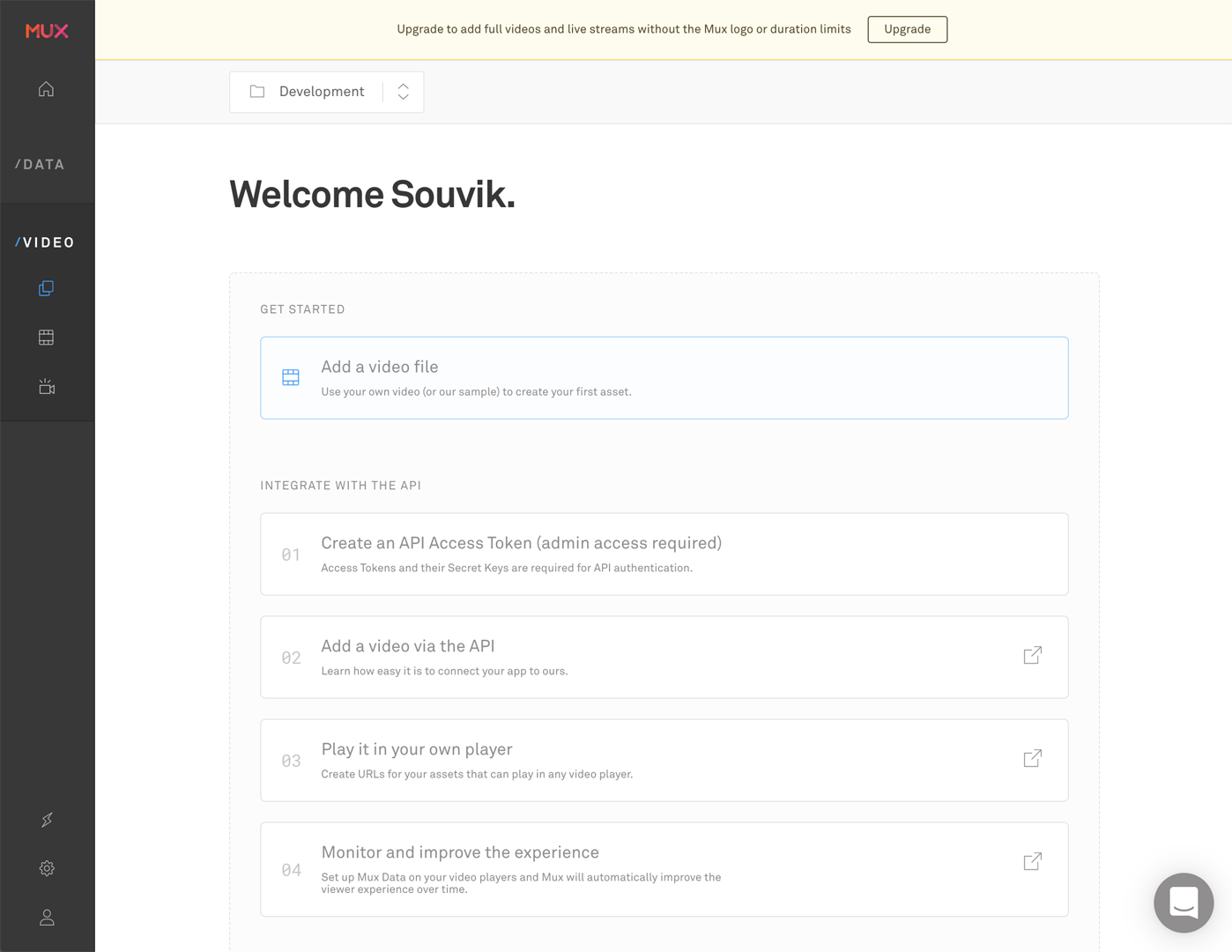
Task: Open the Development environment selector
Action: (x=326, y=92)
